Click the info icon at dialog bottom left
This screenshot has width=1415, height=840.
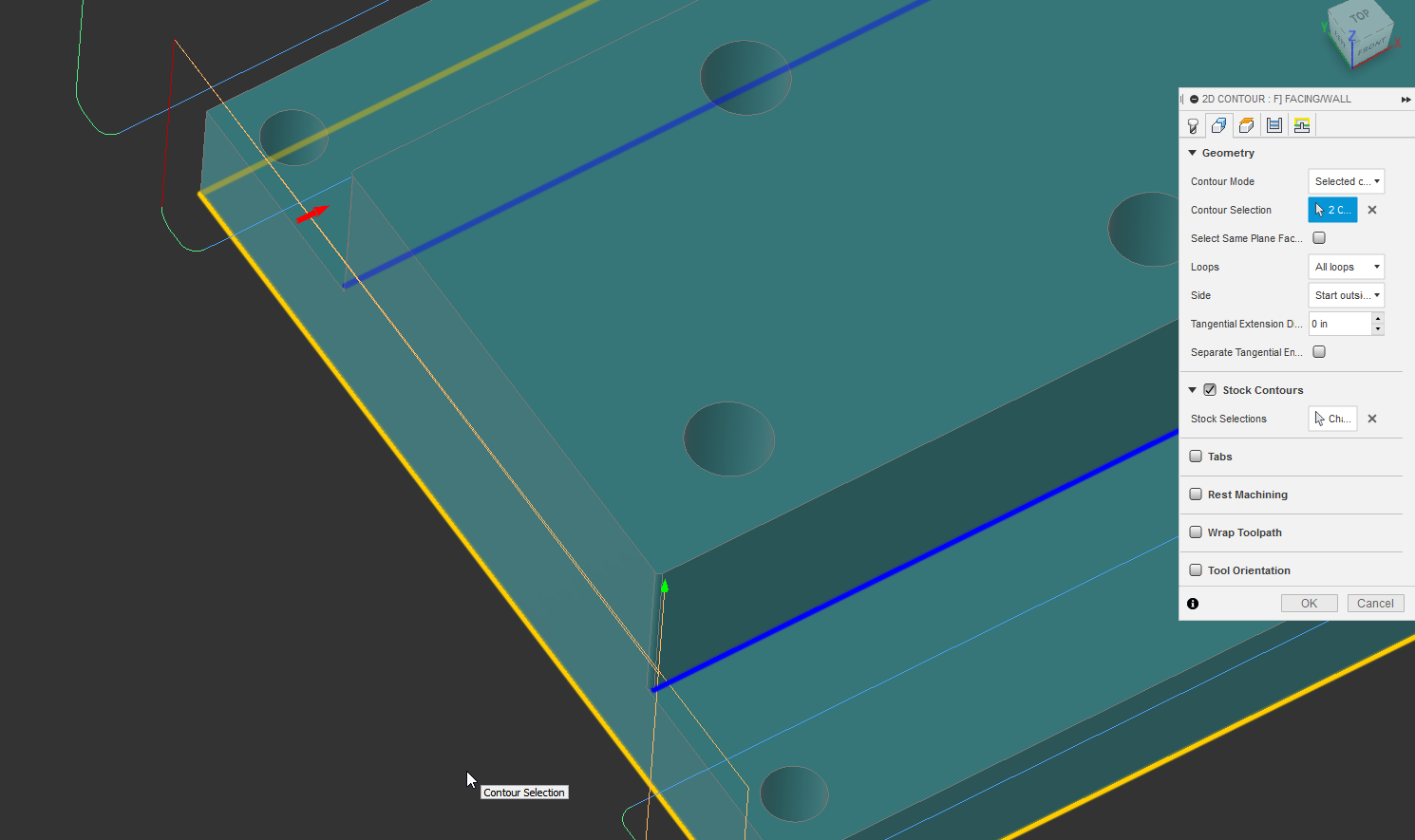pos(1193,603)
